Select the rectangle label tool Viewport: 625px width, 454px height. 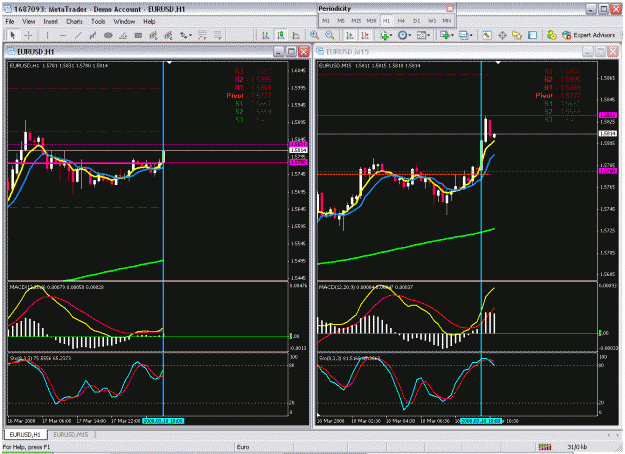coord(138,35)
